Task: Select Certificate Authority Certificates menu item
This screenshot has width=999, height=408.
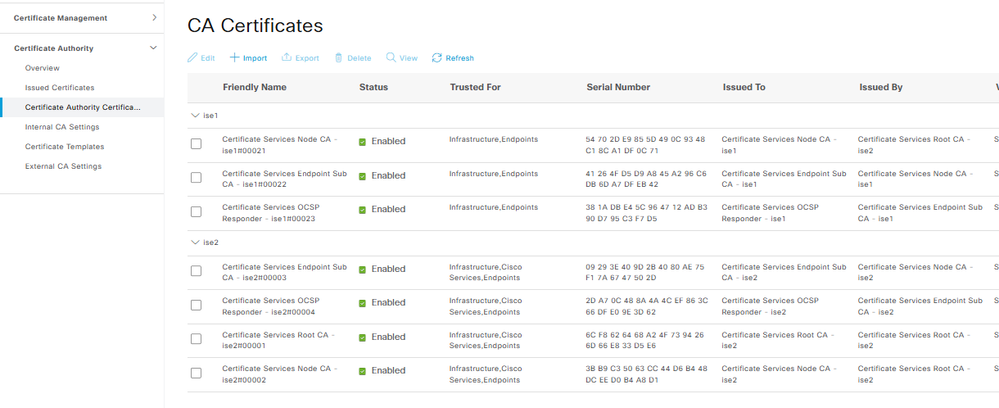Action: coord(83,108)
